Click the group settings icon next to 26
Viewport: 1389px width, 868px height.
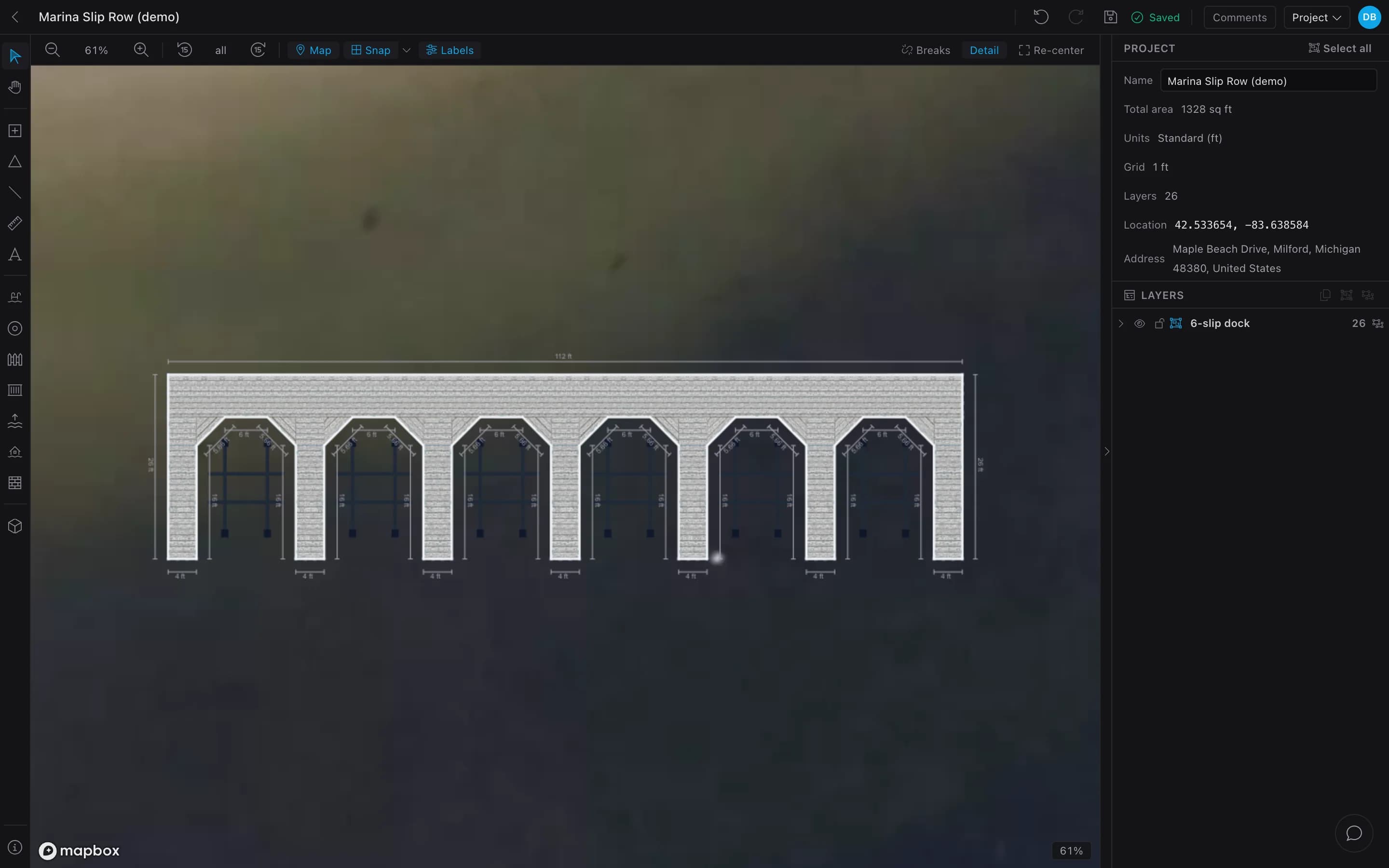(x=1377, y=324)
